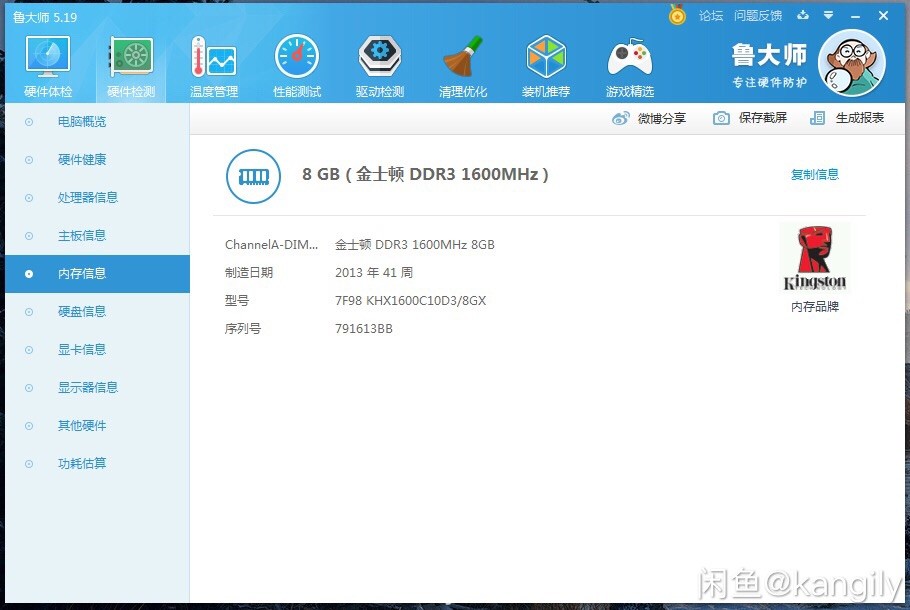Open the 问题反馈 feedback link
The image size is (910, 610).
[x=758, y=16]
